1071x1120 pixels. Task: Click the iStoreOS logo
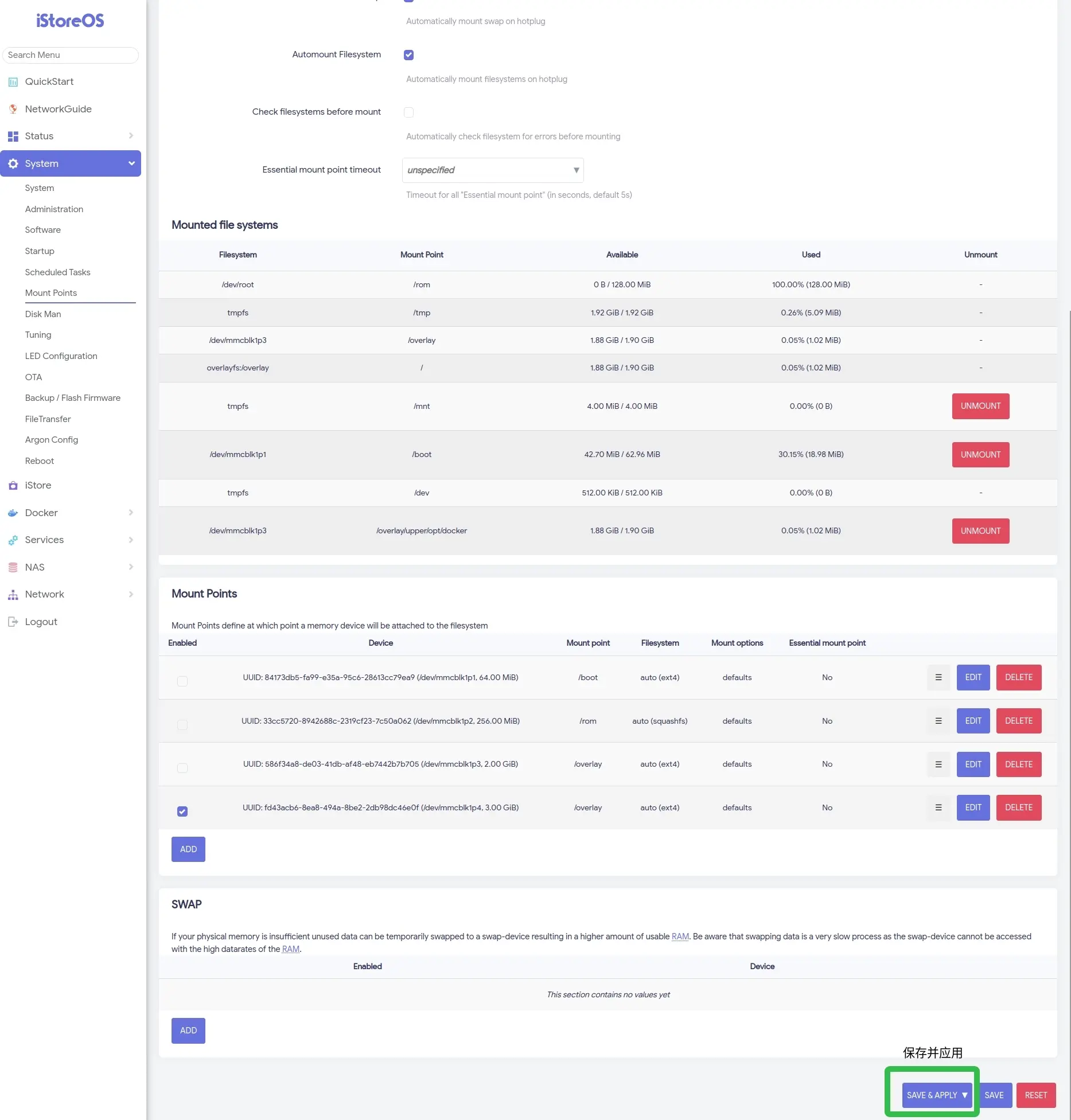point(70,21)
